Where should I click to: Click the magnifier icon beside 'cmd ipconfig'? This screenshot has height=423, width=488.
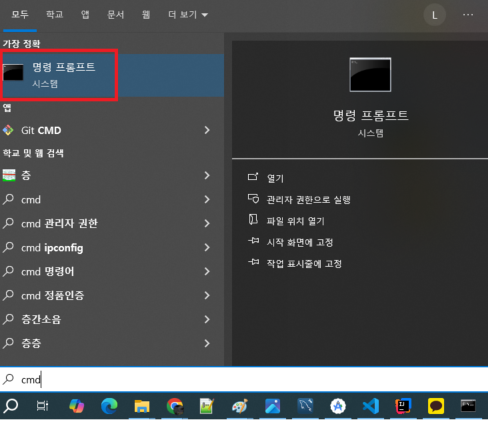[8, 247]
